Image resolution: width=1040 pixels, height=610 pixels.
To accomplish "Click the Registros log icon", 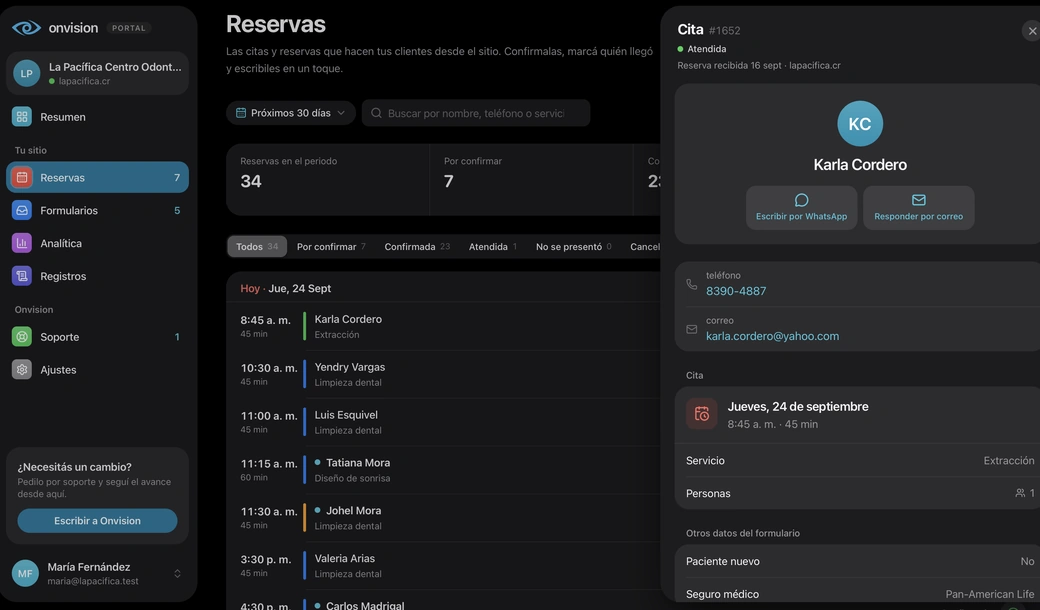I will pos(22,276).
